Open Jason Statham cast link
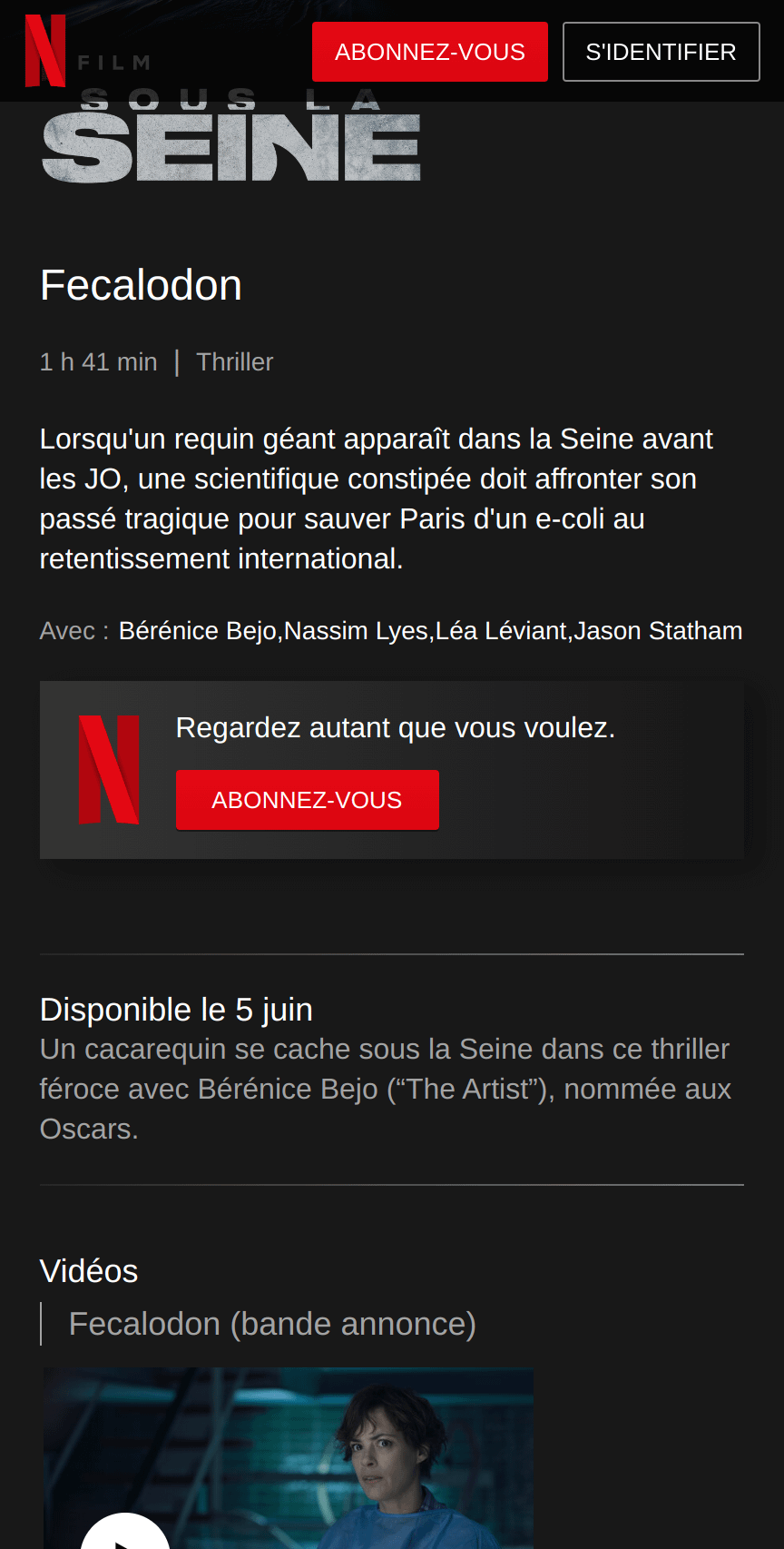The image size is (784, 1549). tap(659, 631)
